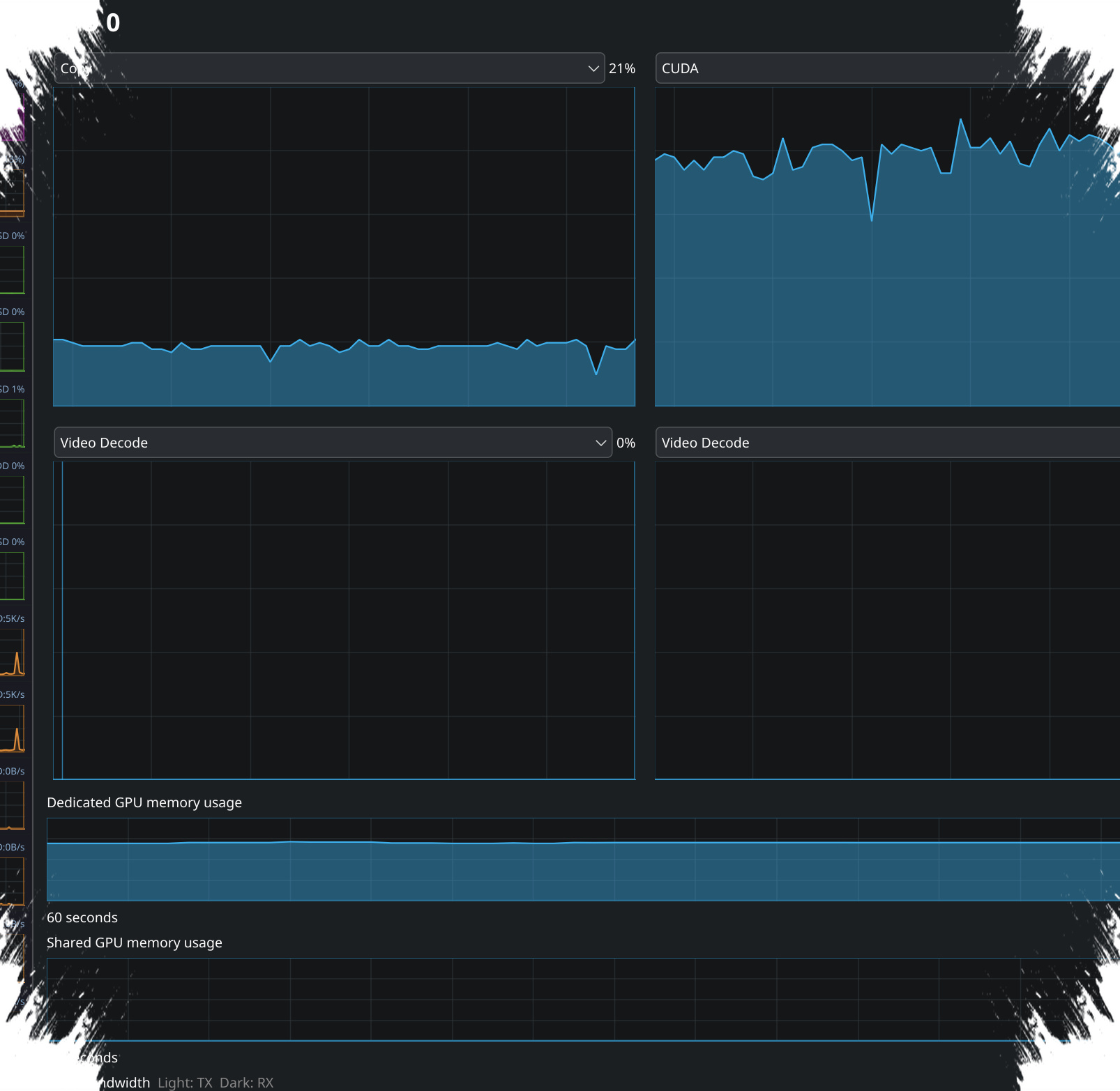Image resolution: width=1120 pixels, height=1091 pixels.
Task: Open the engine dropdown beside the 21% reading
Action: 329,68
